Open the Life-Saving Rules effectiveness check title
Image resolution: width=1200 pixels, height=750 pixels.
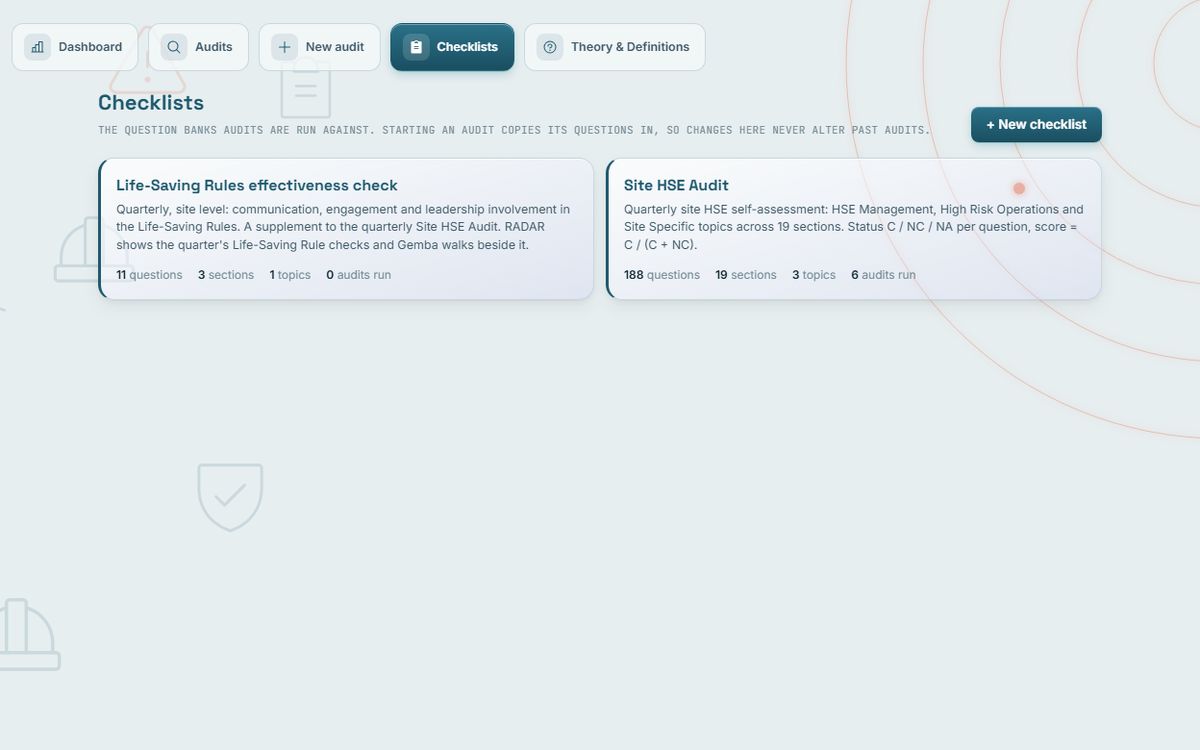[x=257, y=185]
